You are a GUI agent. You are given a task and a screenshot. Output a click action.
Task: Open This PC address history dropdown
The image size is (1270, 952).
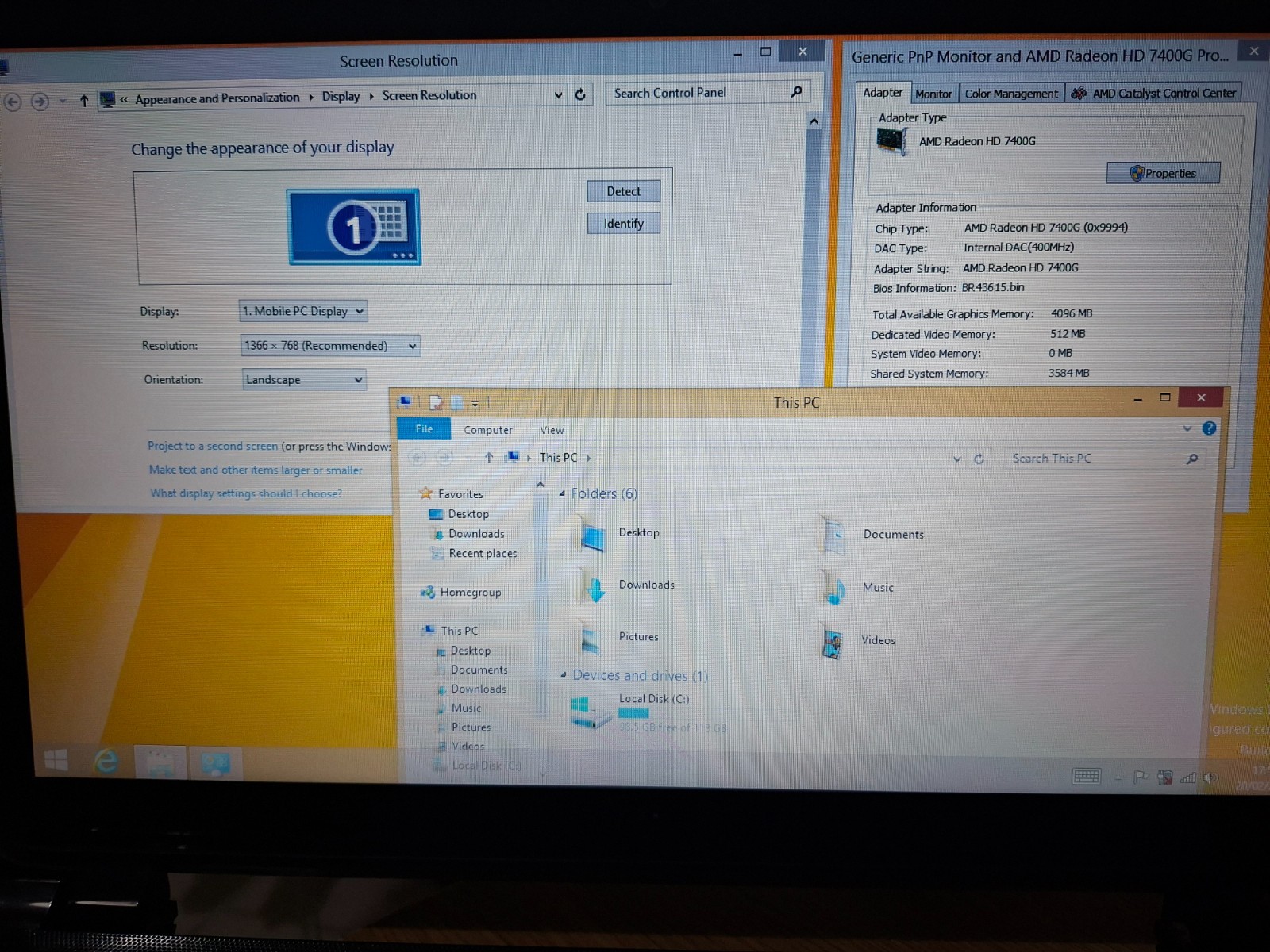[956, 459]
